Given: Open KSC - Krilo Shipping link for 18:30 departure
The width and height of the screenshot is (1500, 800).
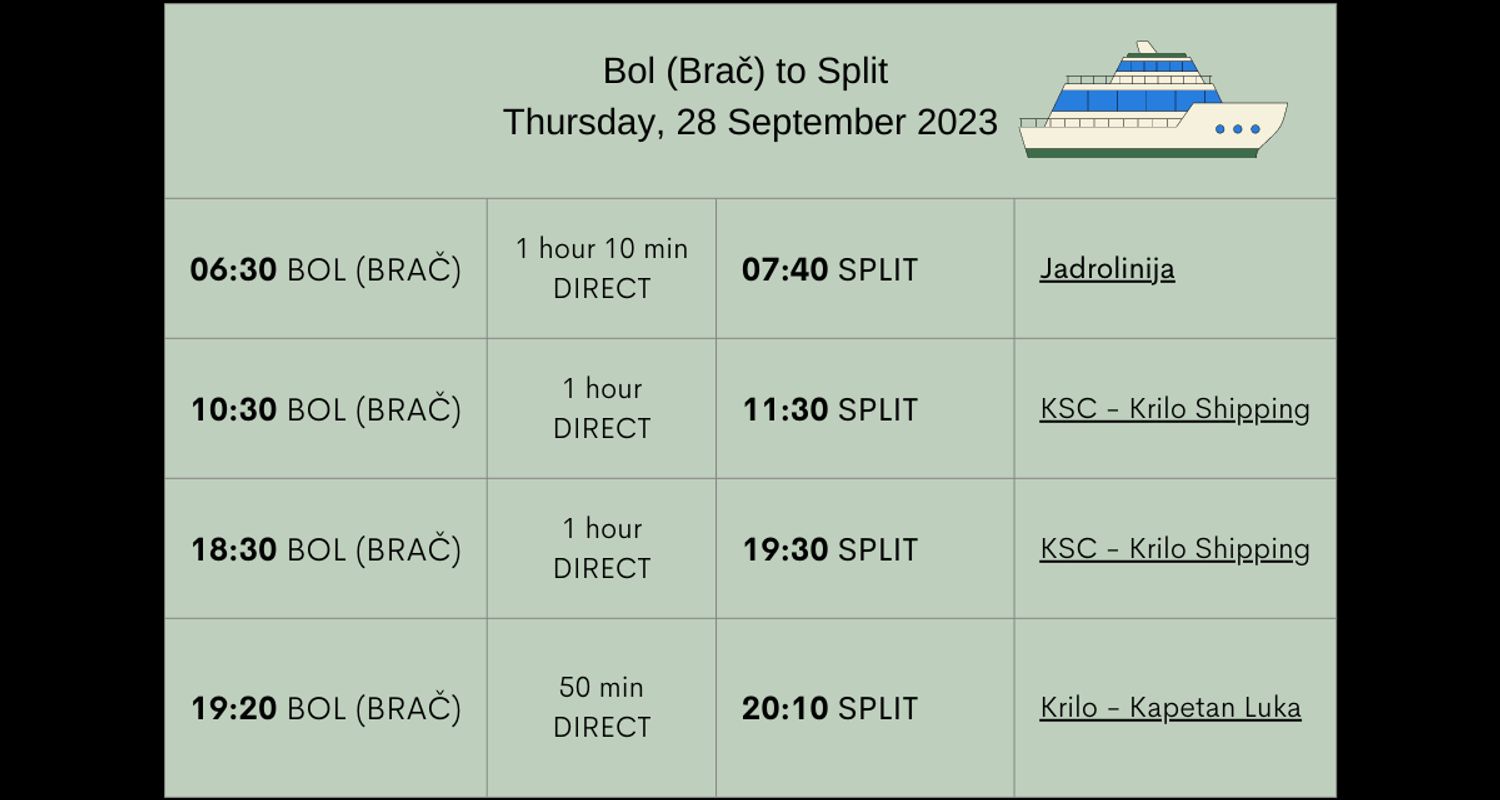Looking at the screenshot, I should coord(1174,549).
